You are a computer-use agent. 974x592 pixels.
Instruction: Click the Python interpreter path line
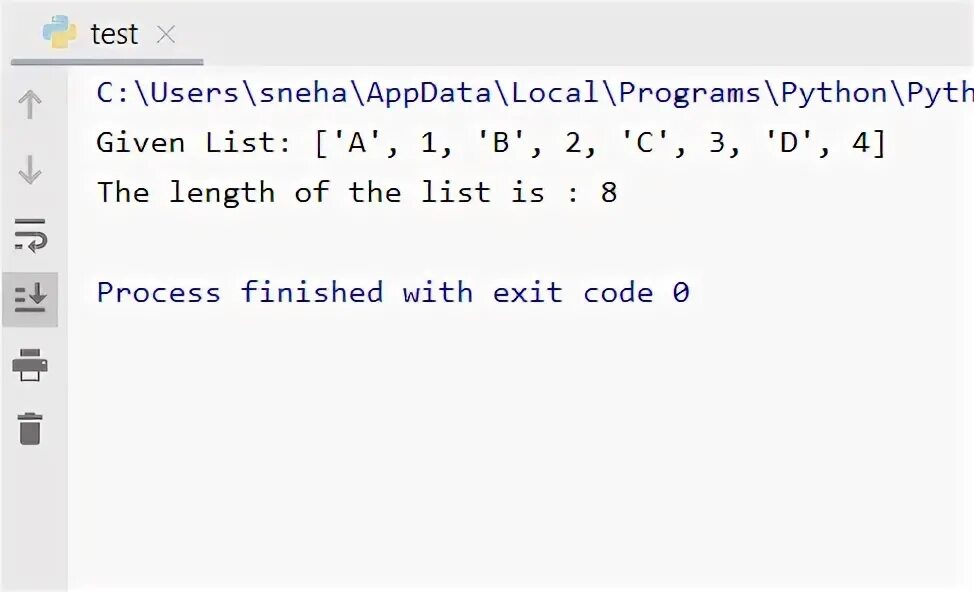coord(535,93)
